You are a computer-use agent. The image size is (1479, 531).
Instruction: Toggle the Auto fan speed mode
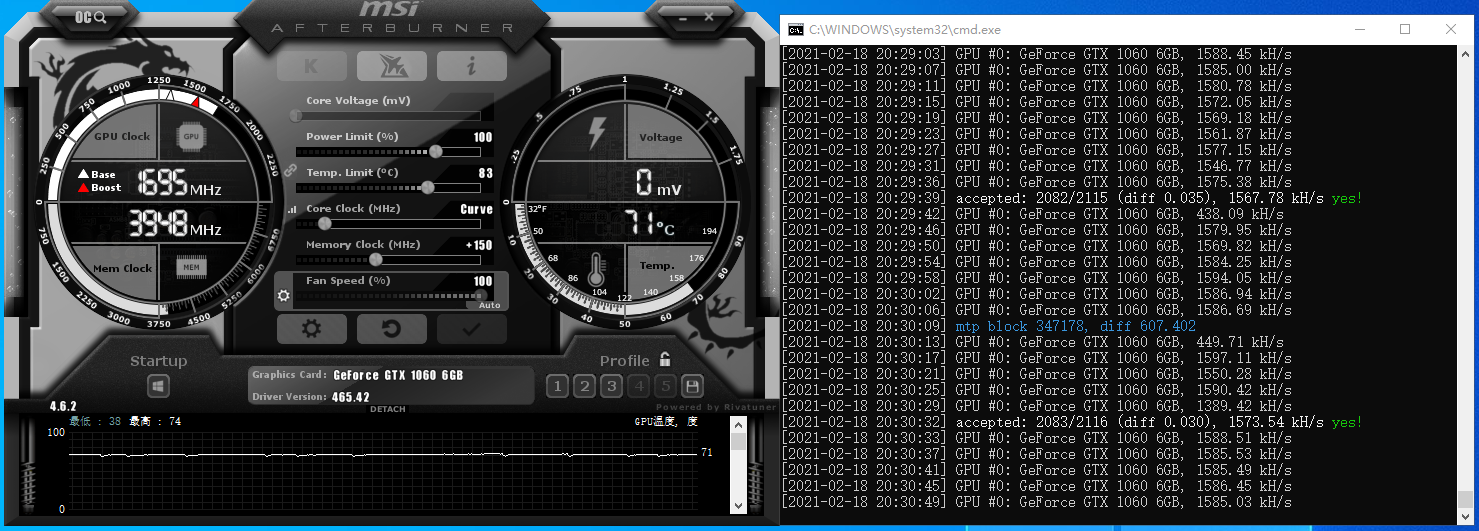(489, 305)
